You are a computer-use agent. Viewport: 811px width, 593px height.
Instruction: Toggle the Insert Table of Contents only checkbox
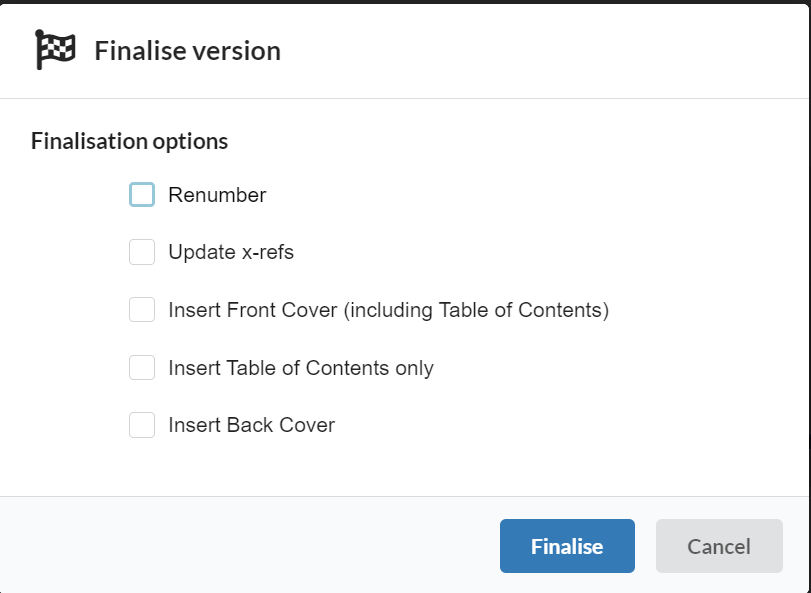[142, 367]
